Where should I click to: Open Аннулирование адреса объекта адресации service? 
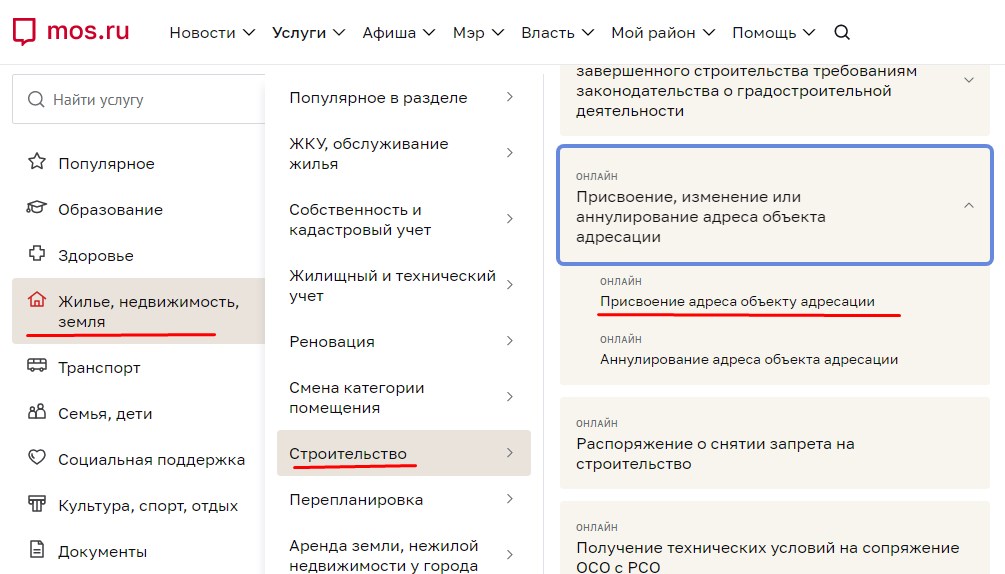pos(749,359)
